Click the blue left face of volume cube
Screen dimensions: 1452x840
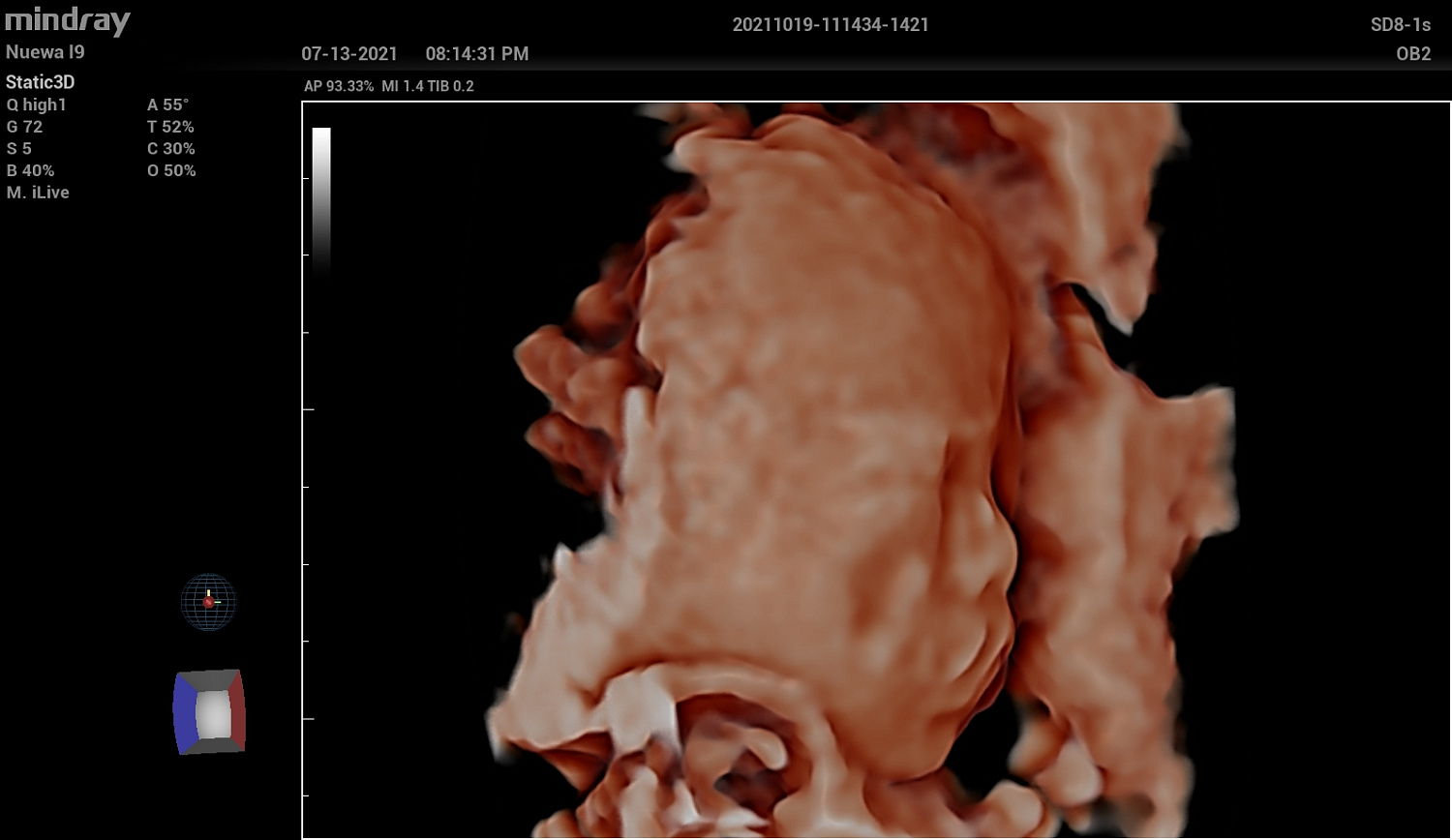point(183,713)
